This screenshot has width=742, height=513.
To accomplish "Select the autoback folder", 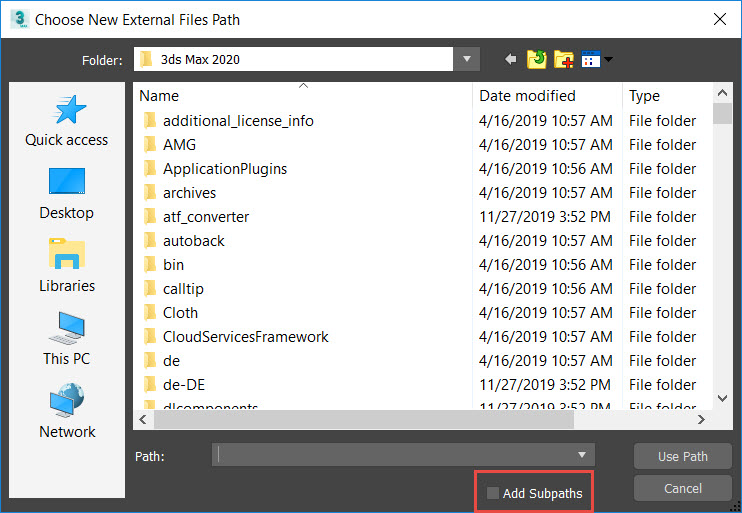I will [194, 241].
